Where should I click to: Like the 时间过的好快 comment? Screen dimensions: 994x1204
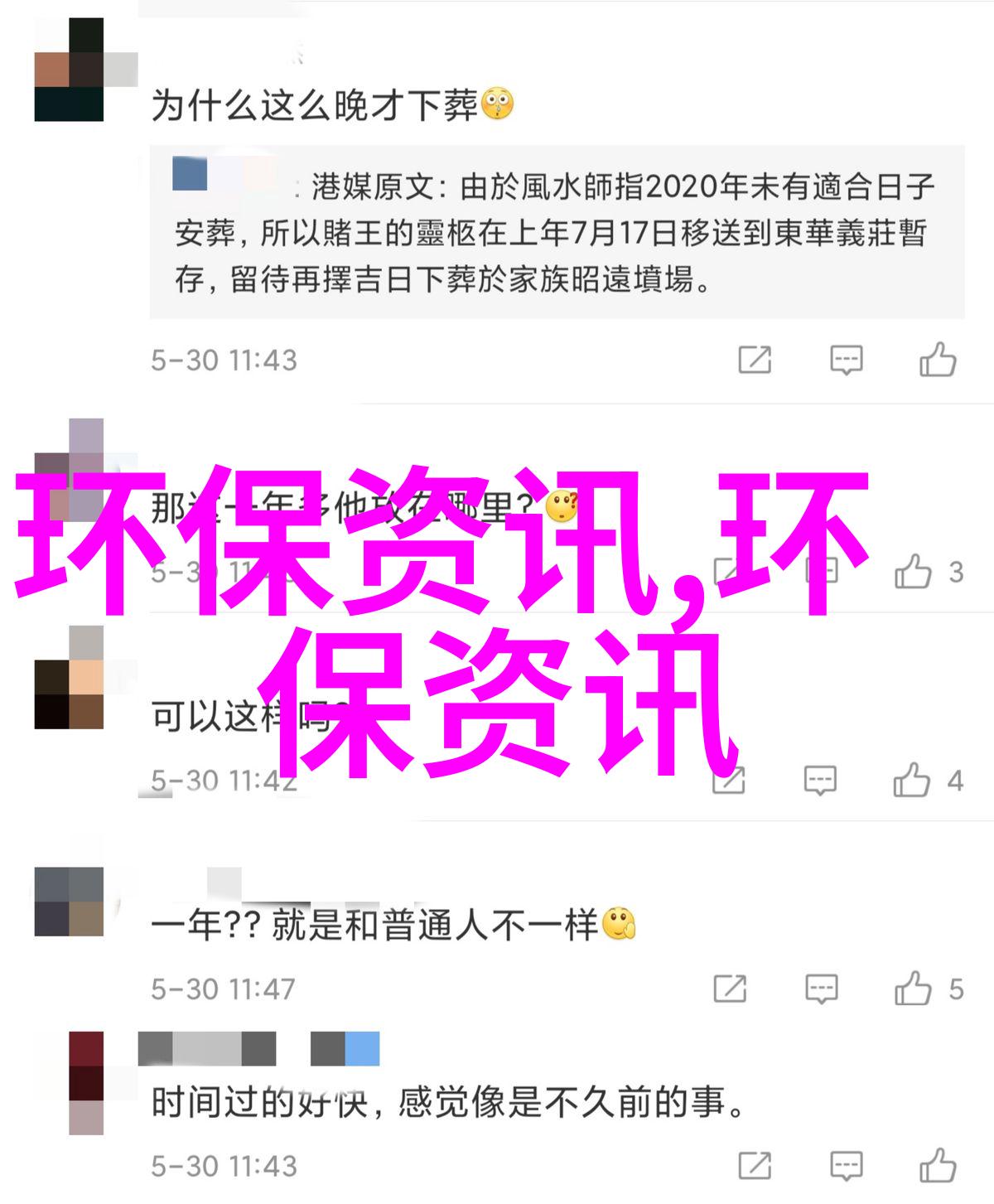938,1165
